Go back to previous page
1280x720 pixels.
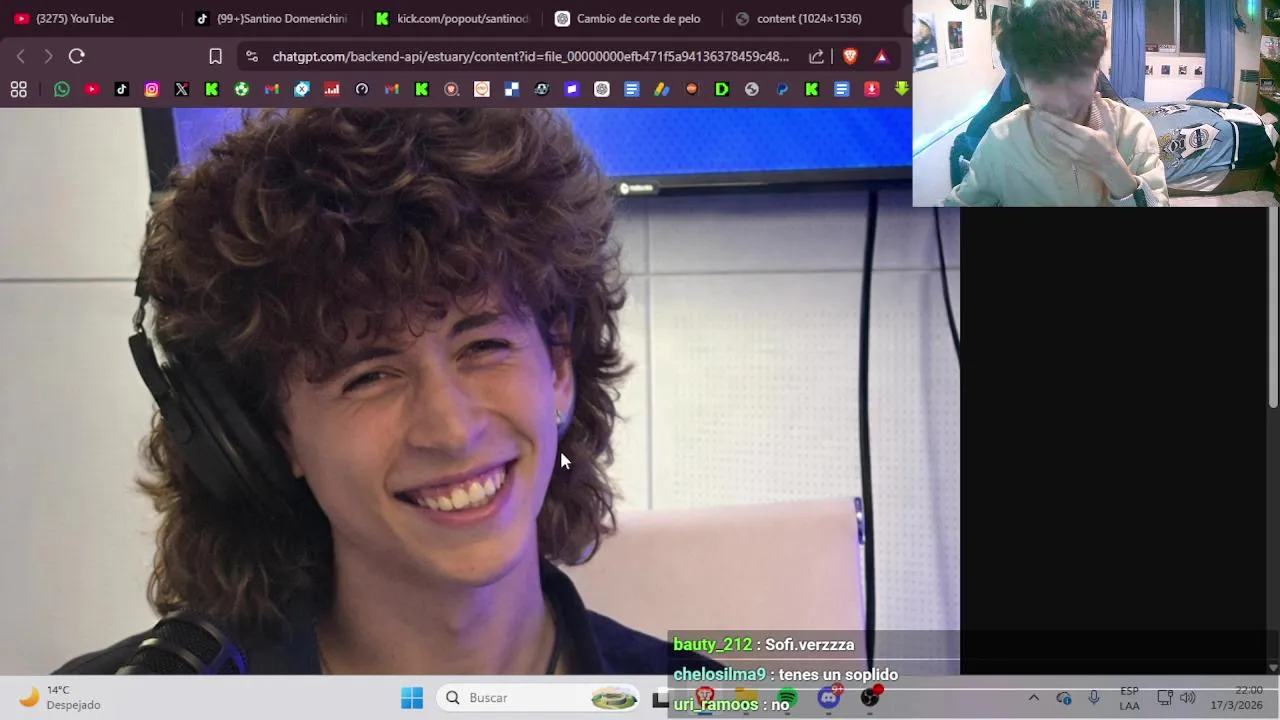(x=21, y=56)
